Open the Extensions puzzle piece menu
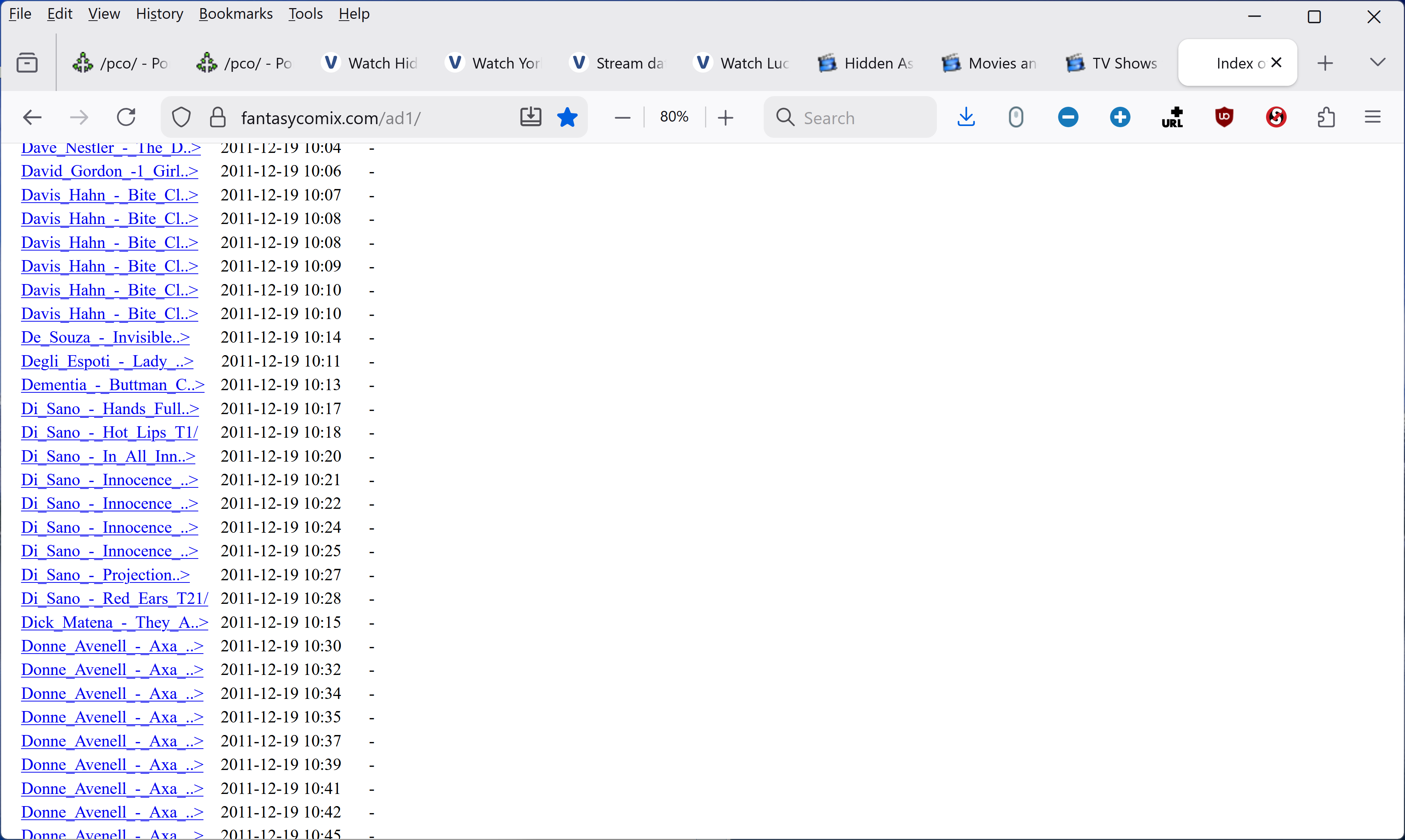 tap(1326, 117)
